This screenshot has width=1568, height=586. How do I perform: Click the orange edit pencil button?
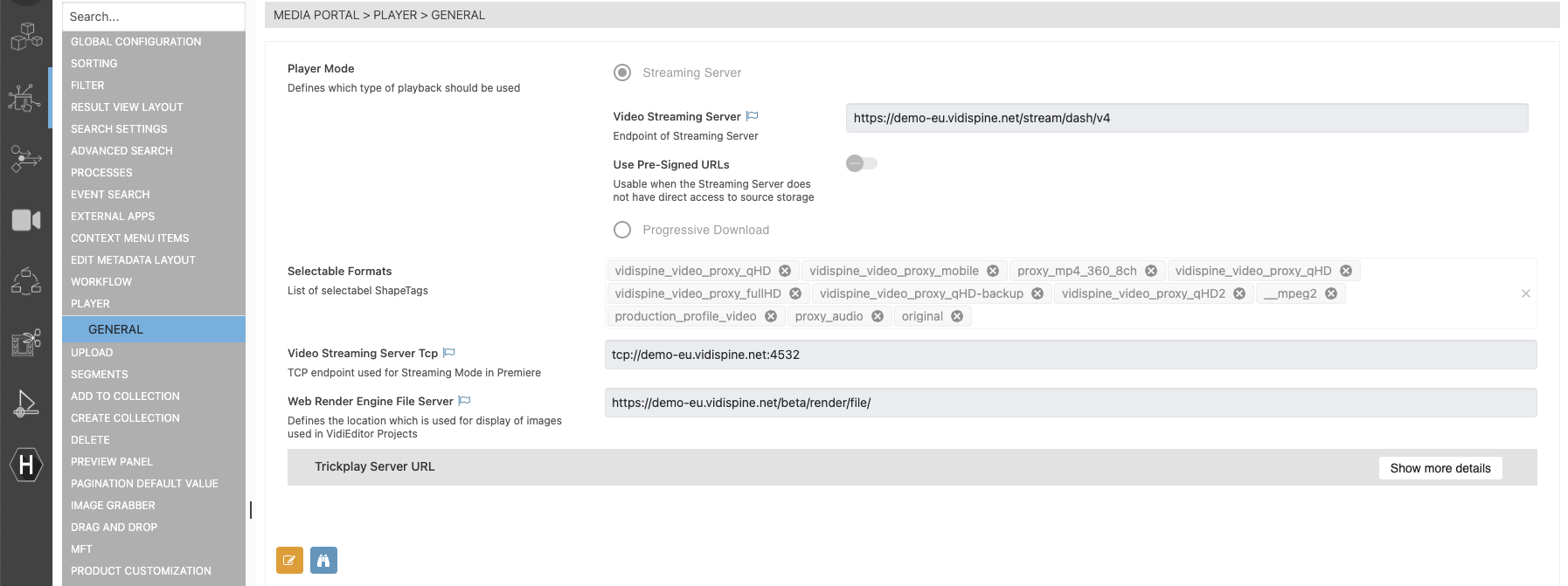289,561
